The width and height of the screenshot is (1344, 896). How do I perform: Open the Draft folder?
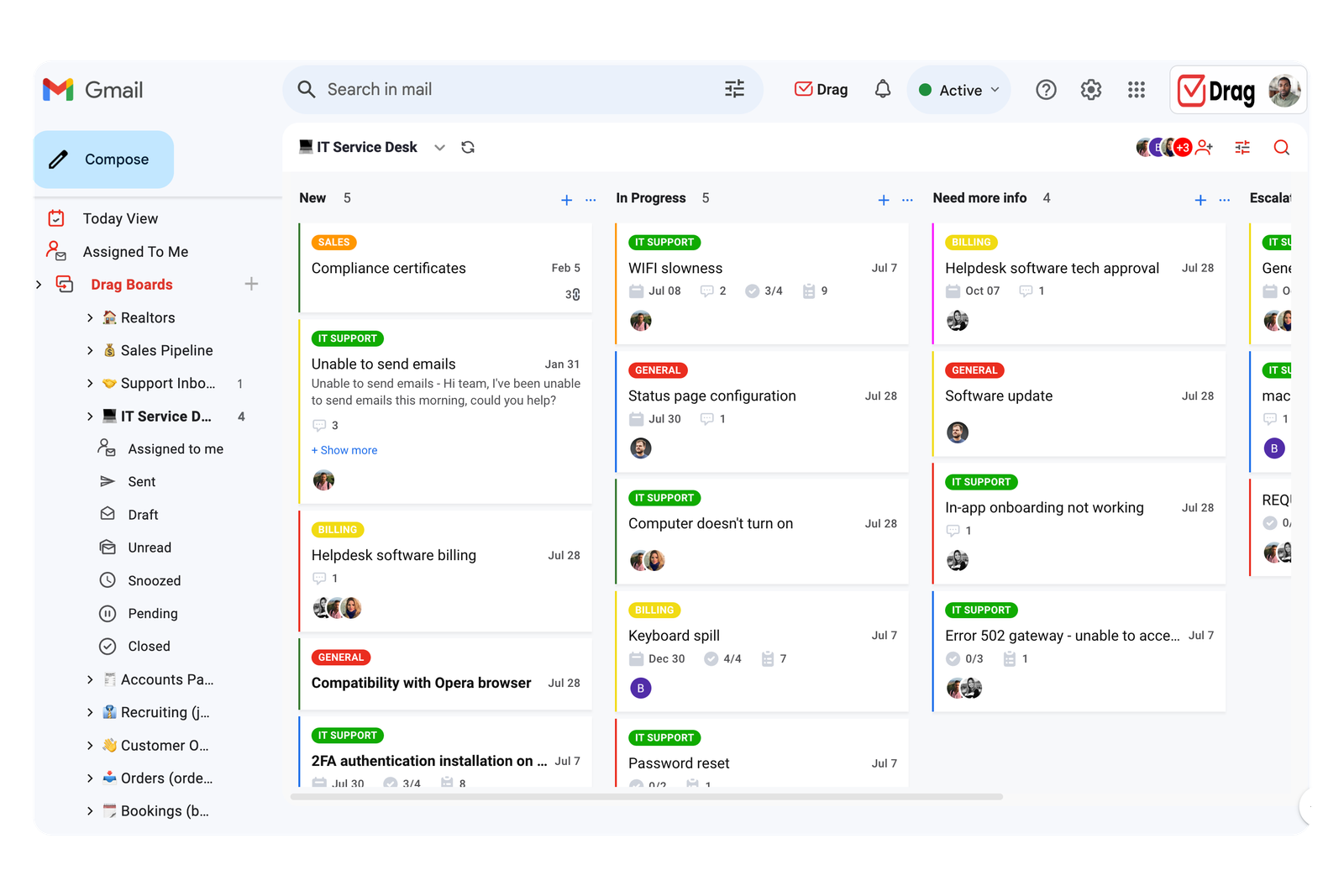point(143,515)
